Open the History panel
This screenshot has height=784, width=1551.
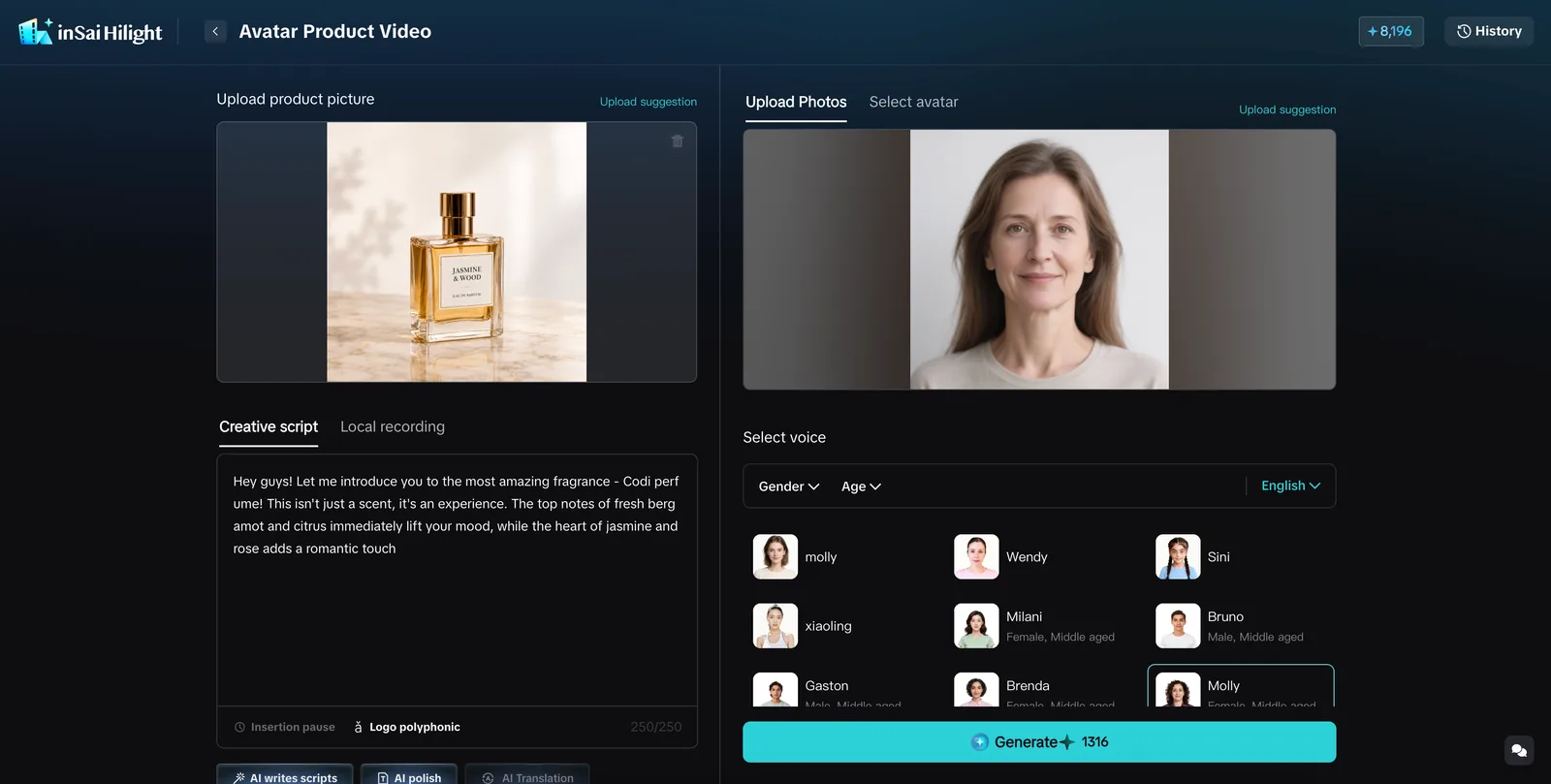1489,31
